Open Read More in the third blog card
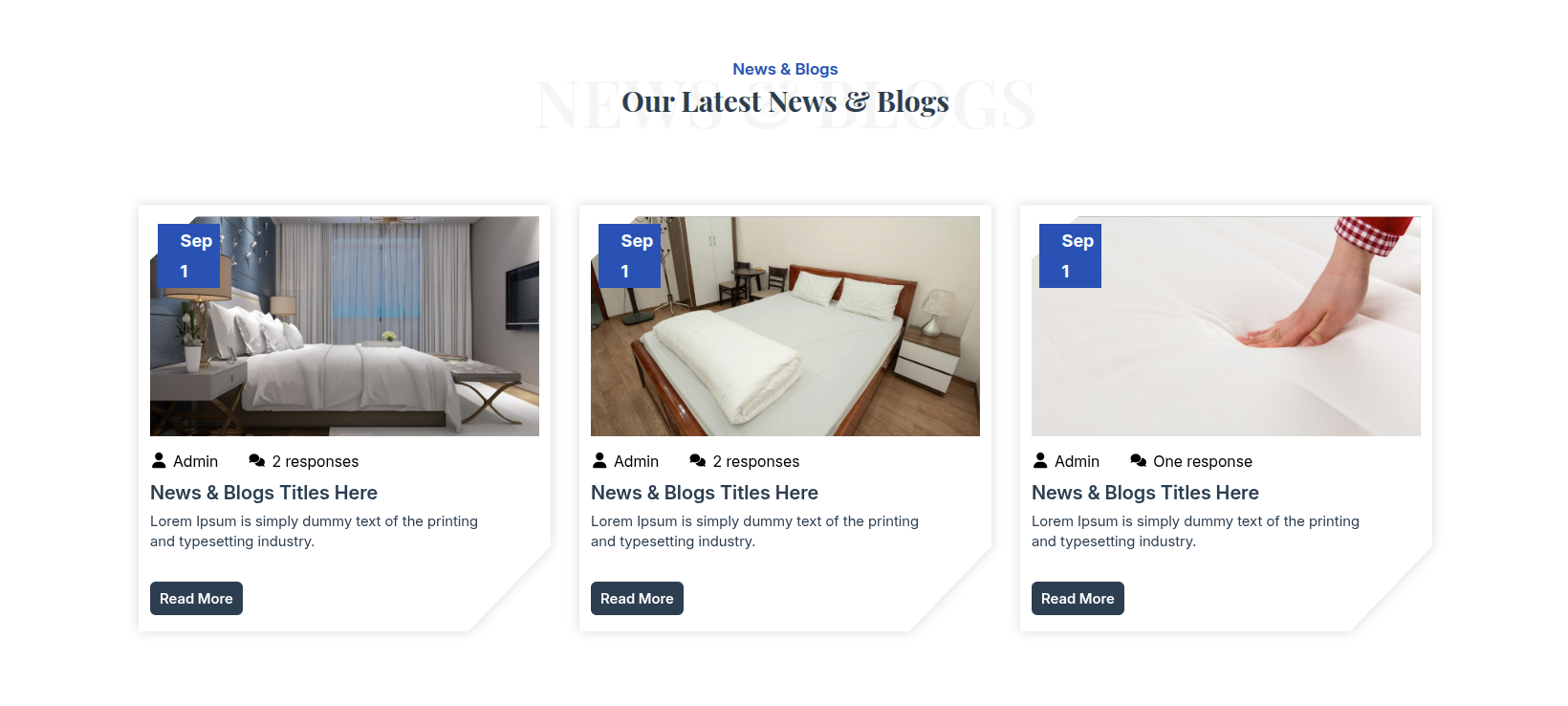 [1078, 599]
